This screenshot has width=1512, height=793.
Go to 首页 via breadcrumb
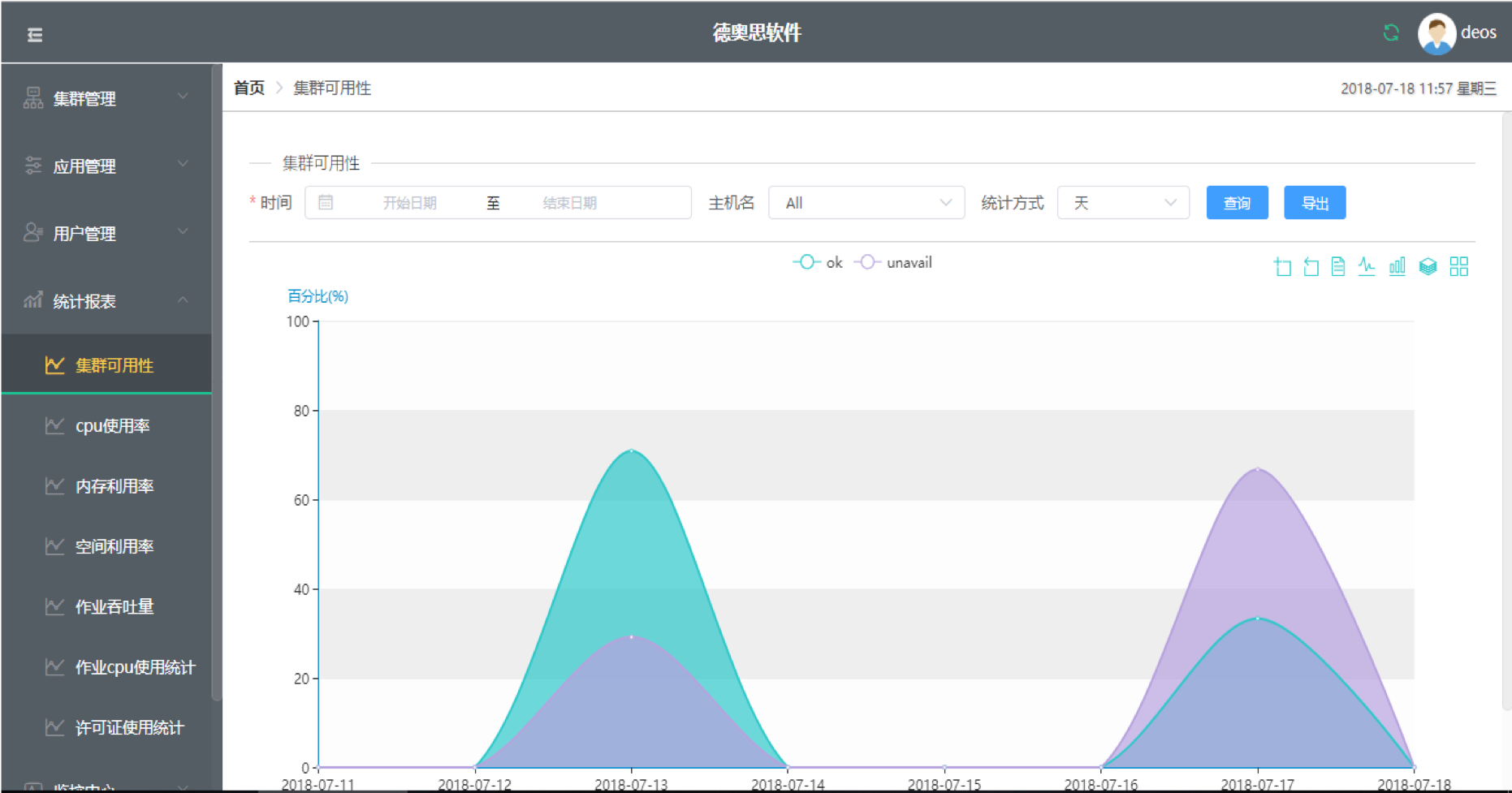[x=249, y=88]
